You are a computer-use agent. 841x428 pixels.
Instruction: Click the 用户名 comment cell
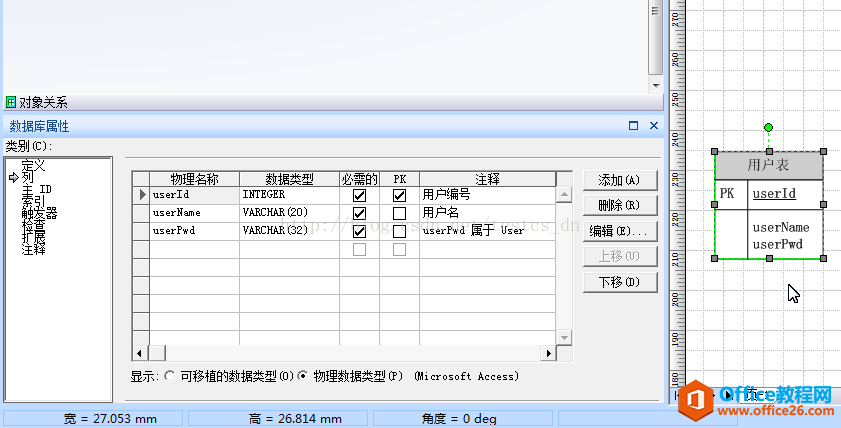click(488, 213)
